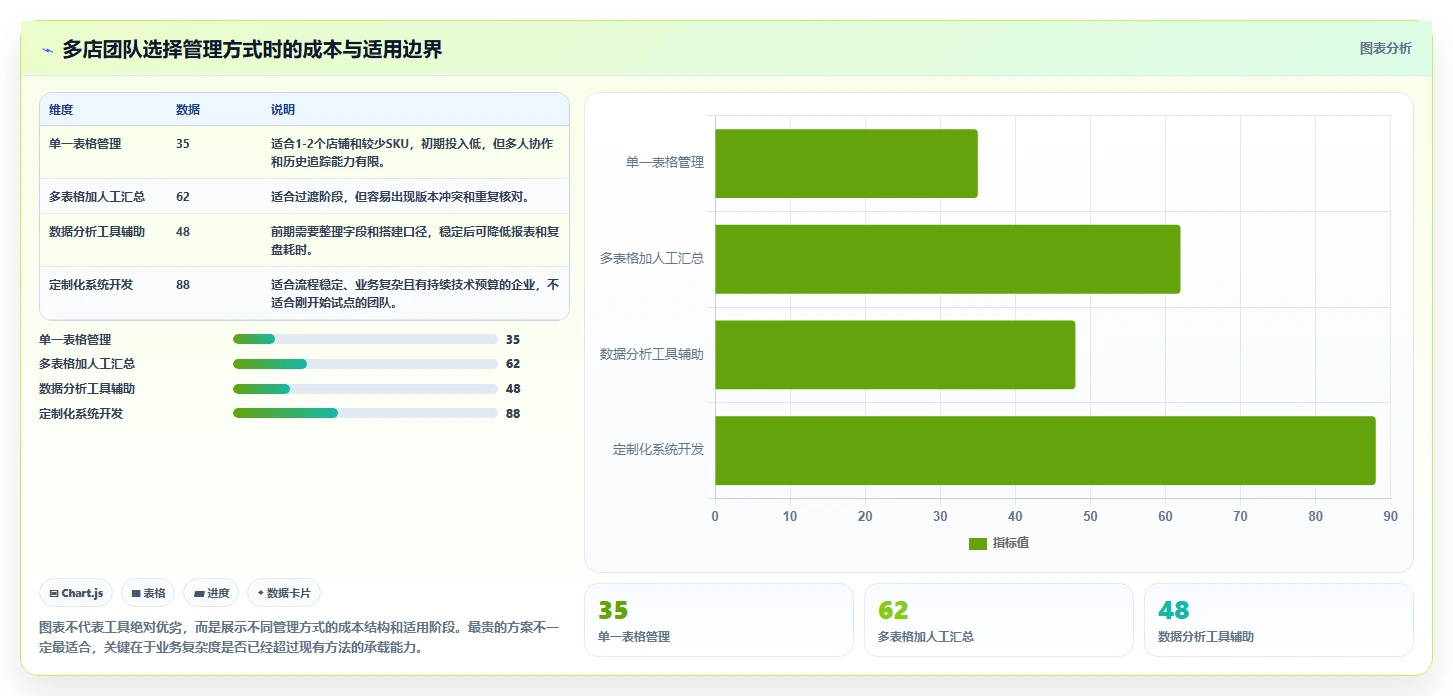1453x696 pixels.
Task: Open the 35 单一表格管理 data card
Action: click(719, 620)
